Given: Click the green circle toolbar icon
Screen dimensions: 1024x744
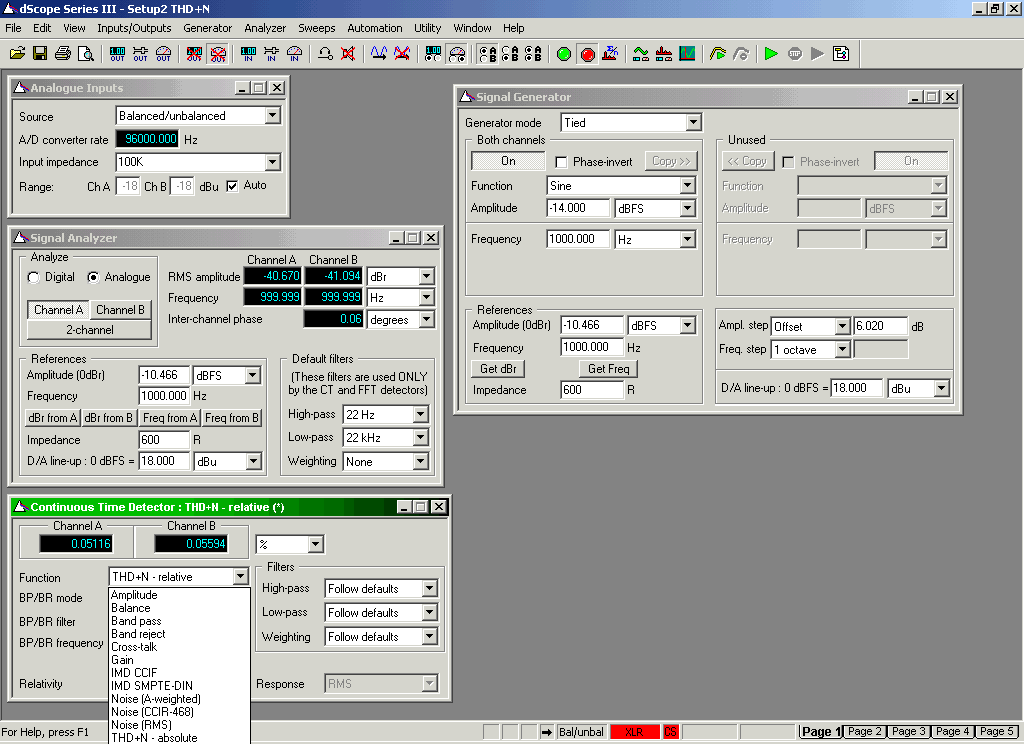Looking at the screenshot, I should (564, 54).
